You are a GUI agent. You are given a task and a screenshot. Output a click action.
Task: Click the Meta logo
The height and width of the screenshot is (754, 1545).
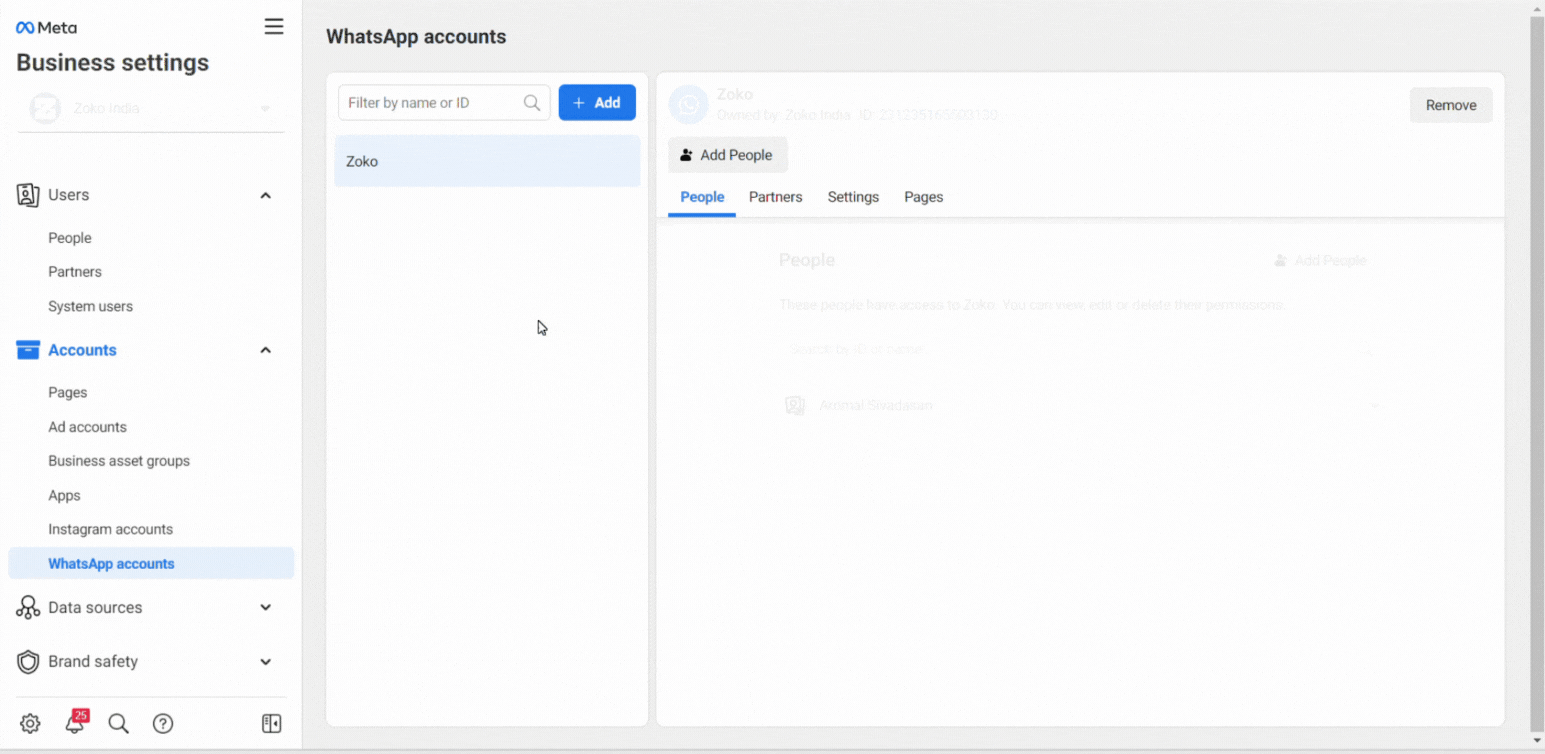click(x=46, y=28)
